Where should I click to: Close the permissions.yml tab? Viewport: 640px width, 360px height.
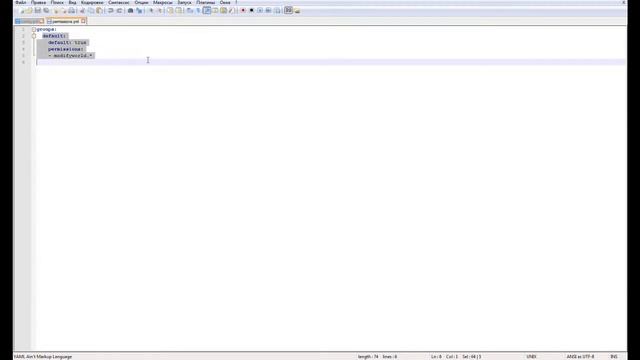[83, 21]
